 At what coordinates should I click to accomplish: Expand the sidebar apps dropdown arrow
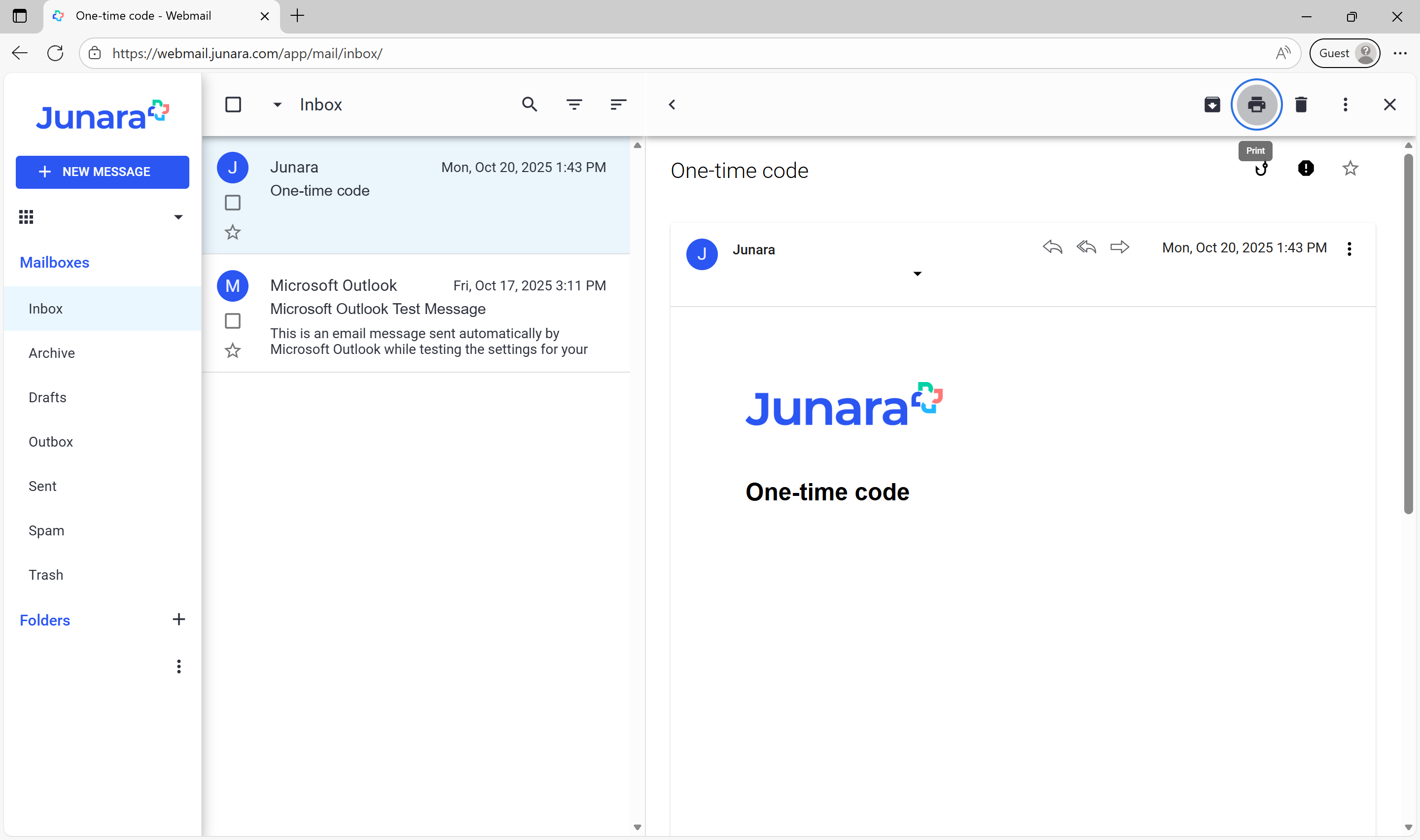(178, 217)
